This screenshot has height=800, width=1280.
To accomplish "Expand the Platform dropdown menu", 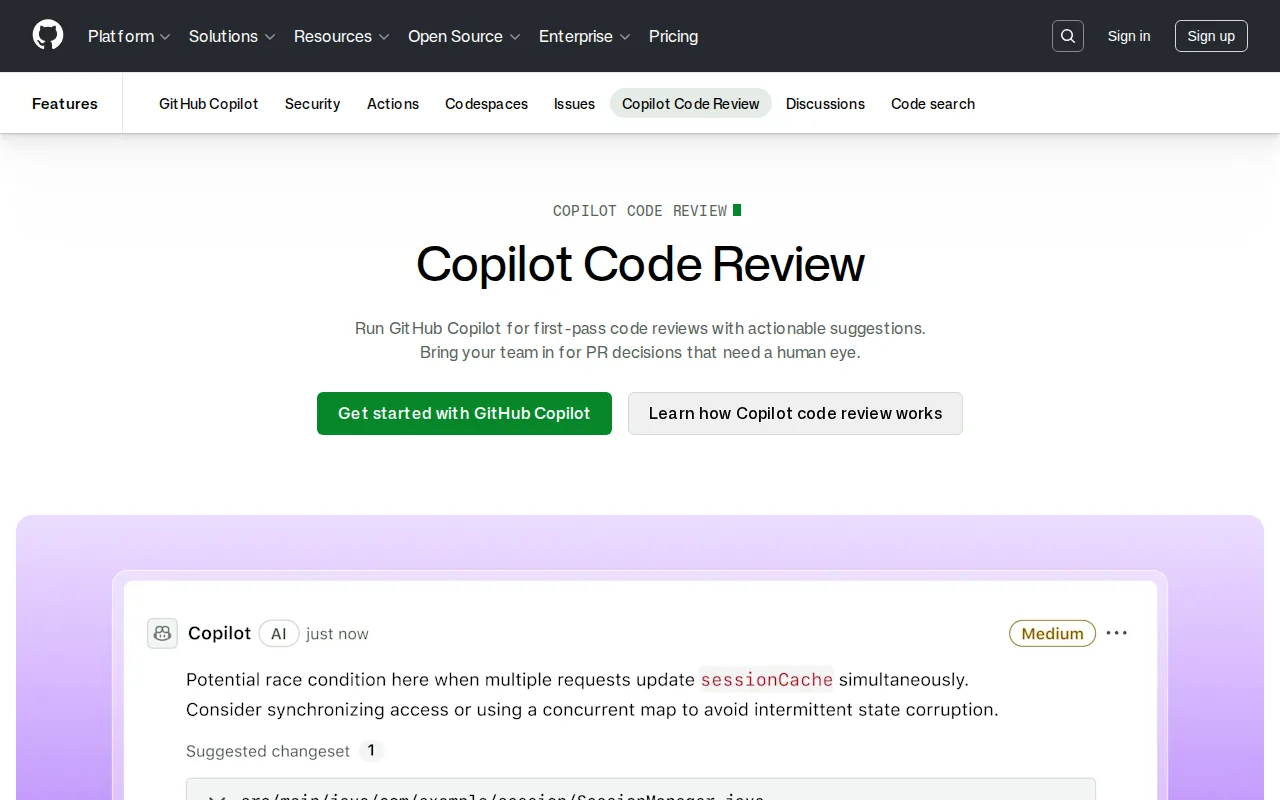I will [x=129, y=36].
